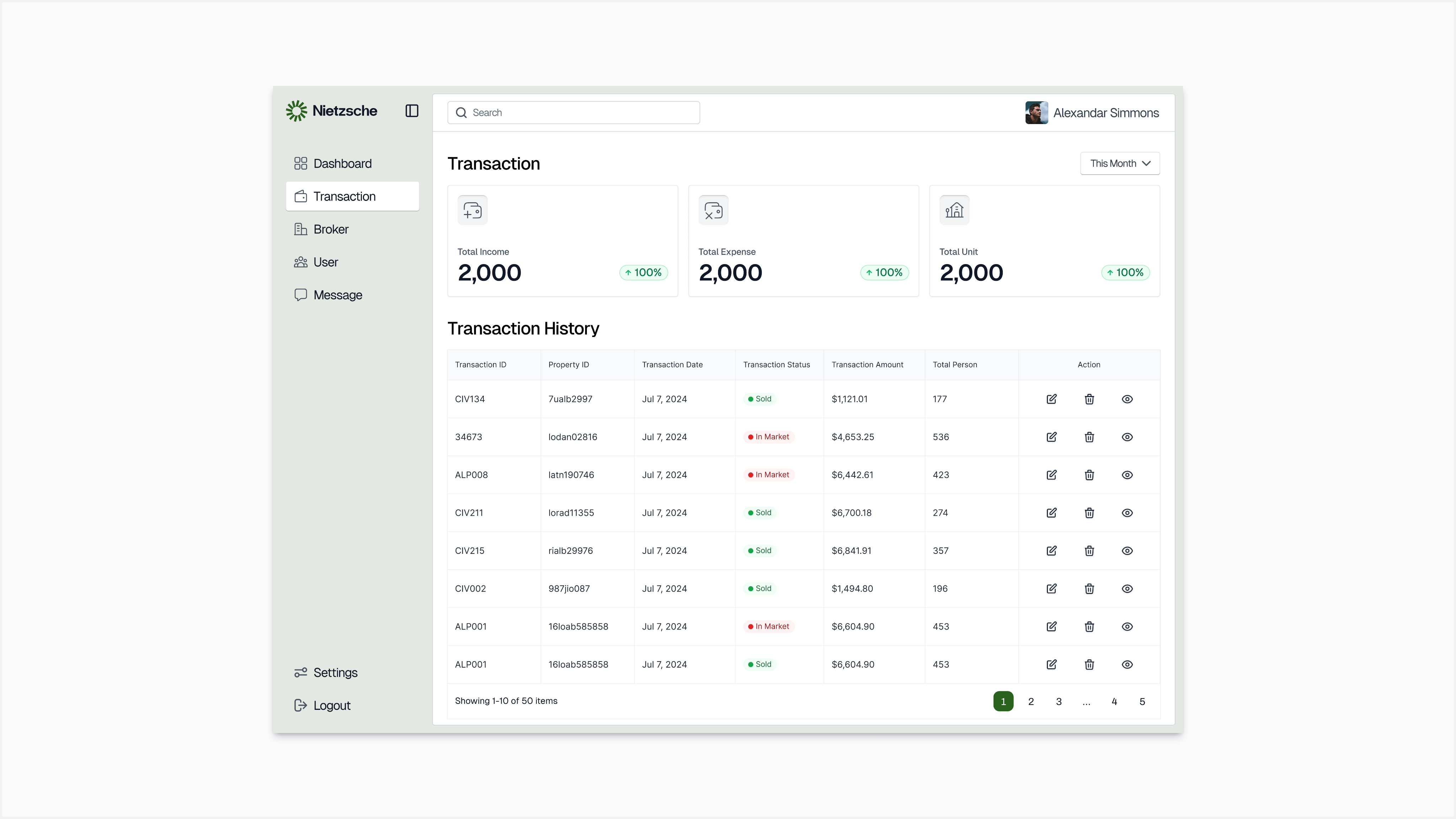Screen dimensions: 1456x819
Task: Open the Broker sidebar menu item
Action: tap(331, 229)
